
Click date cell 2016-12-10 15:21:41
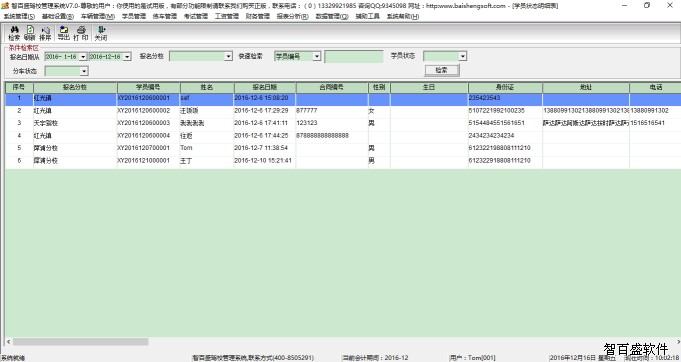point(265,161)
